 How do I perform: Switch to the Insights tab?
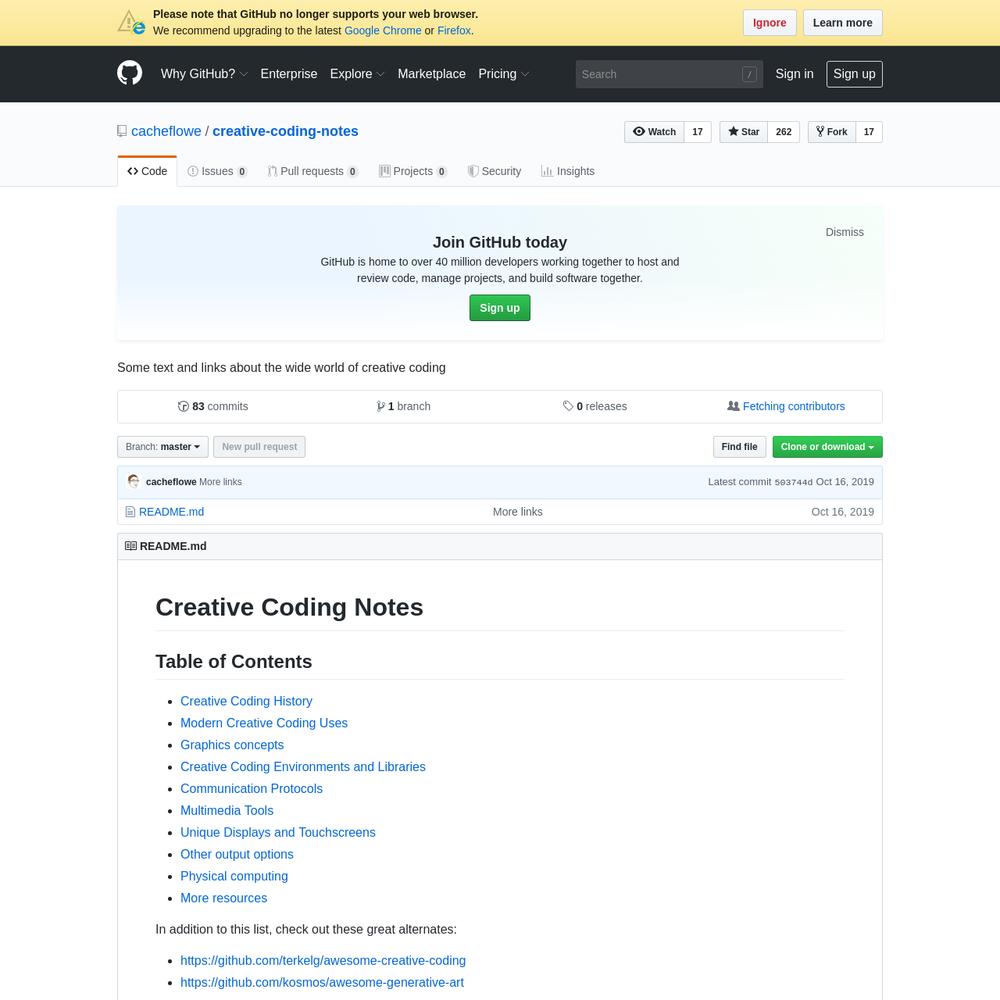click(568, 171)
